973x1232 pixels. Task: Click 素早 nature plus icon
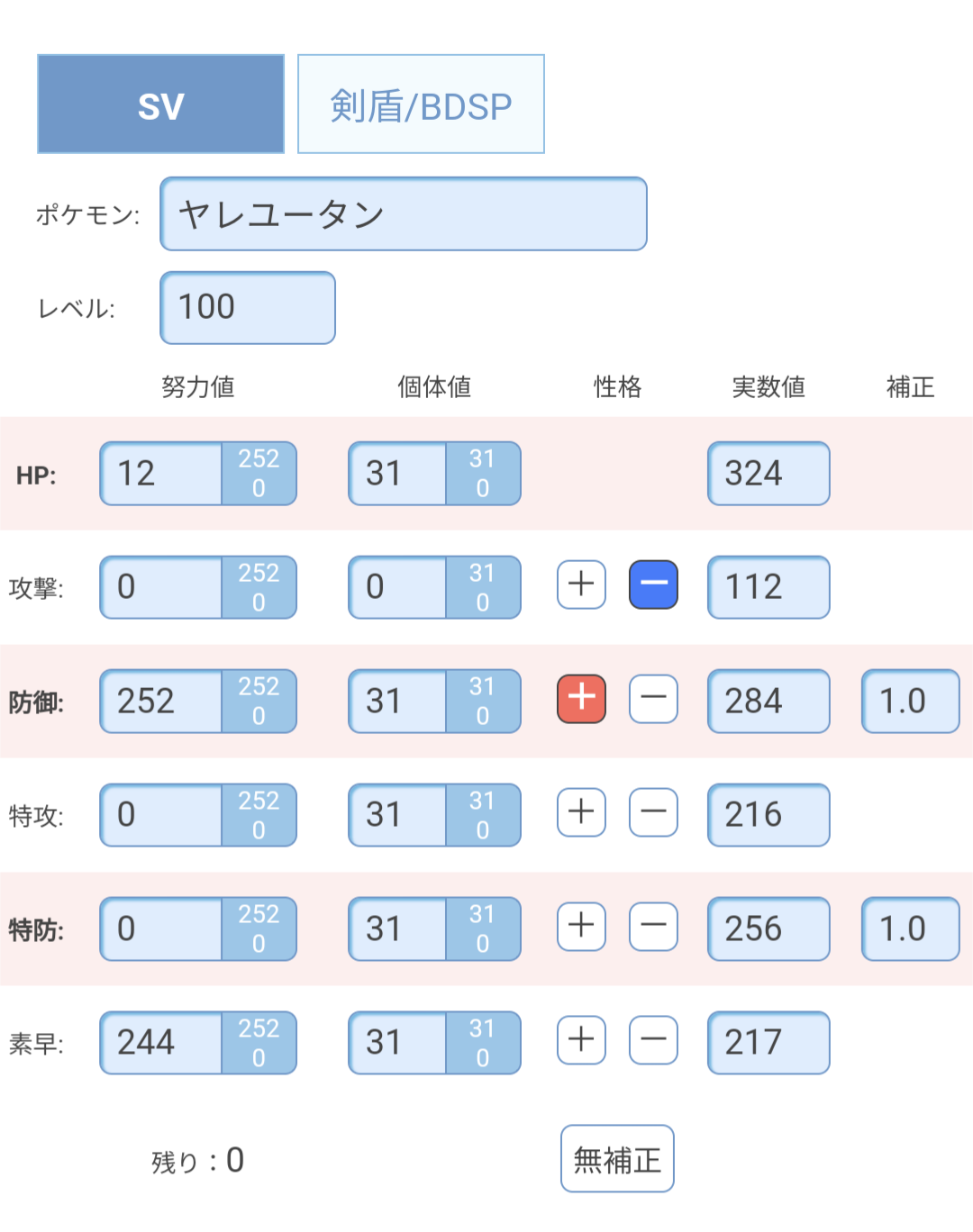[x=581, y=1040]
